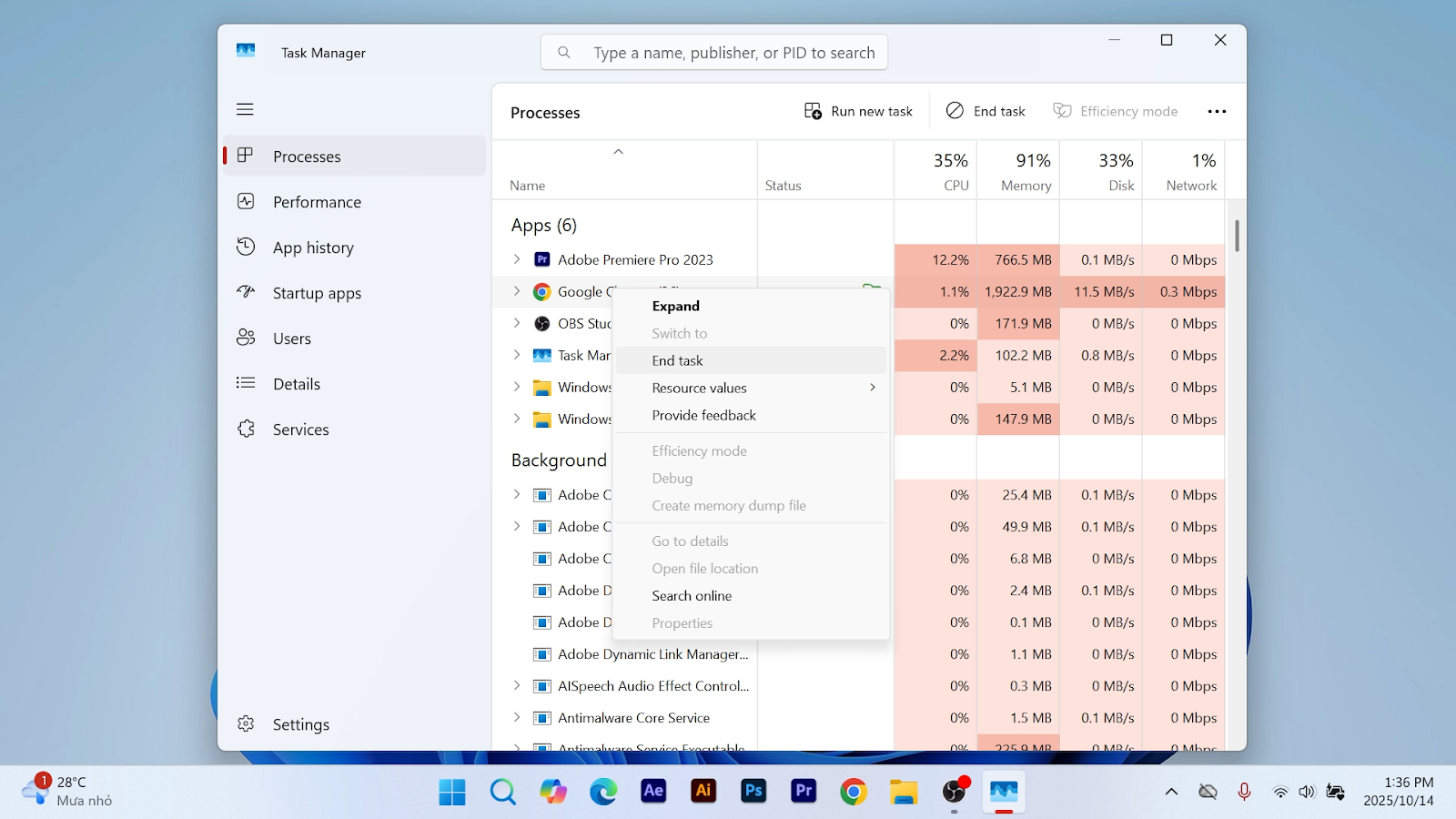Screen dimensions: 1456x819
Task: Expand the Windows row using 5.1 MB
Action: coord(517,387)
